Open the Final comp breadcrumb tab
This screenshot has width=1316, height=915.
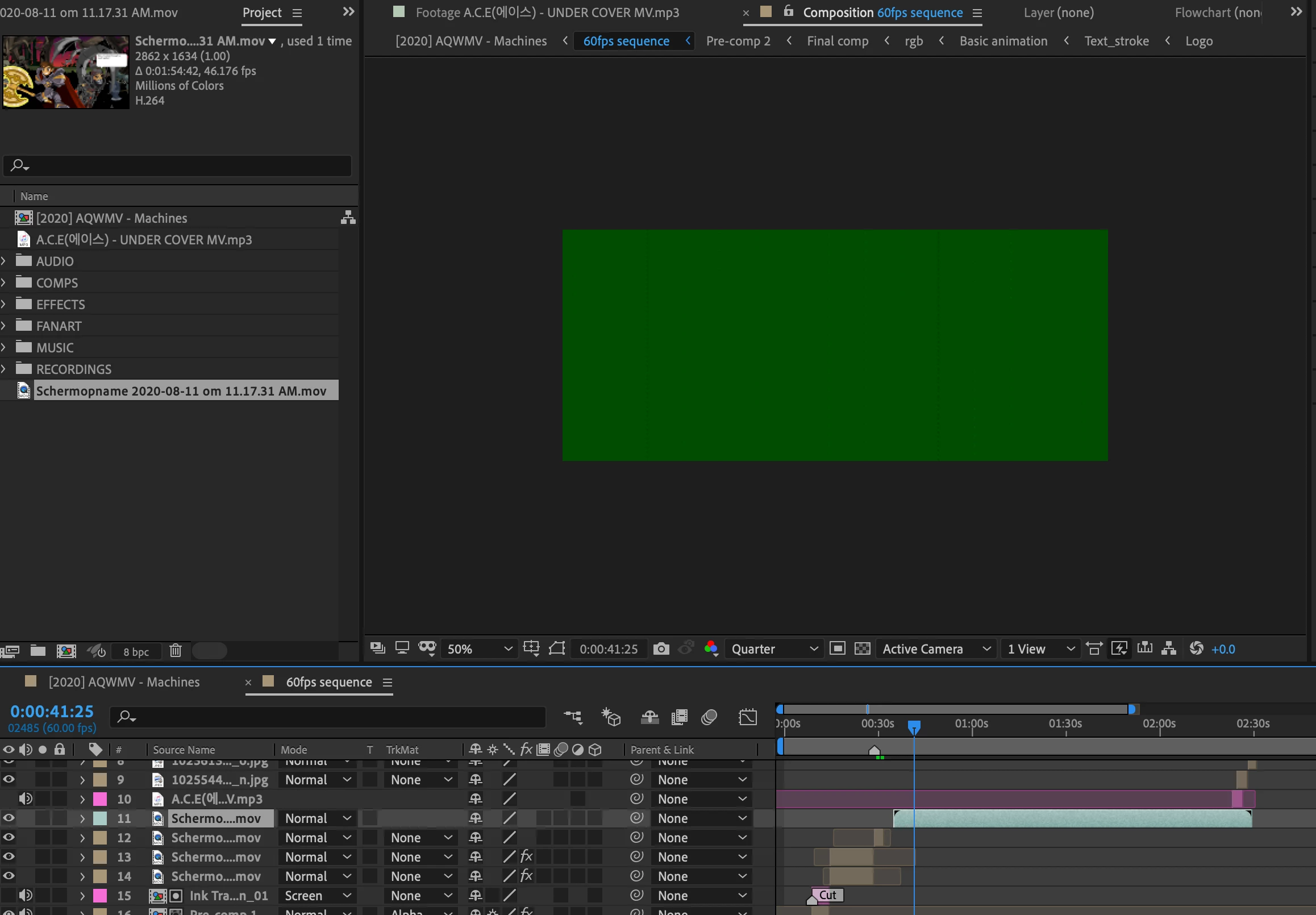837,41
